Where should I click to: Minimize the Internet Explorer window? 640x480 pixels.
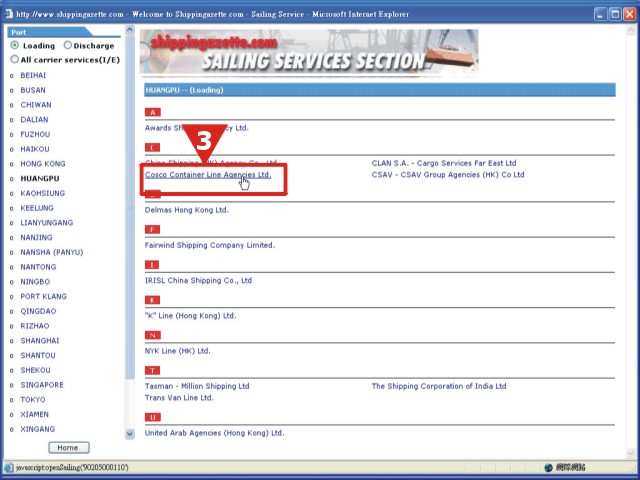pyautogui.click(x=600, y=14)
